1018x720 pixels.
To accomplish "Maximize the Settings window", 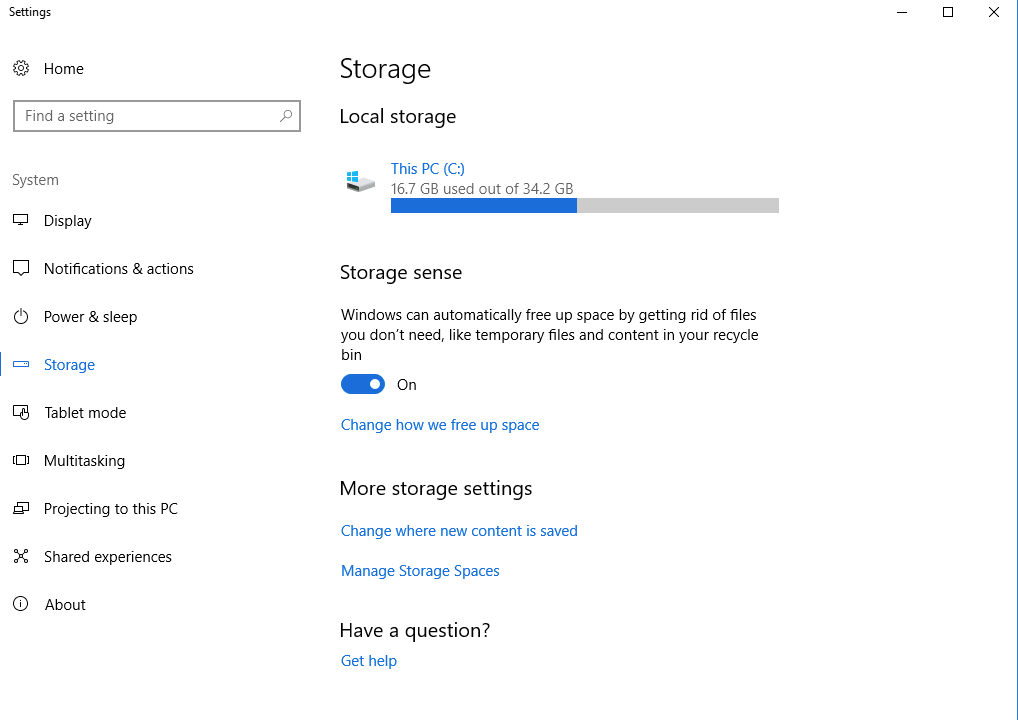I will (x=948, y=12).
